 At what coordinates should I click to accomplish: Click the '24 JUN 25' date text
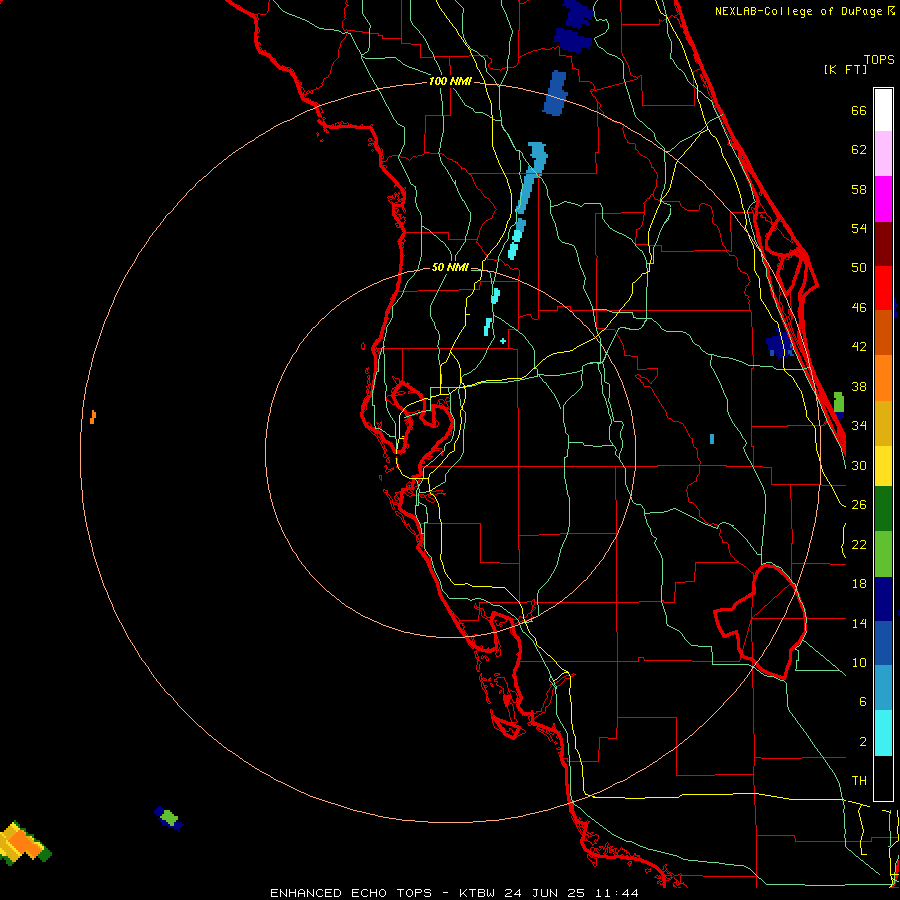(x=544, y=893)
